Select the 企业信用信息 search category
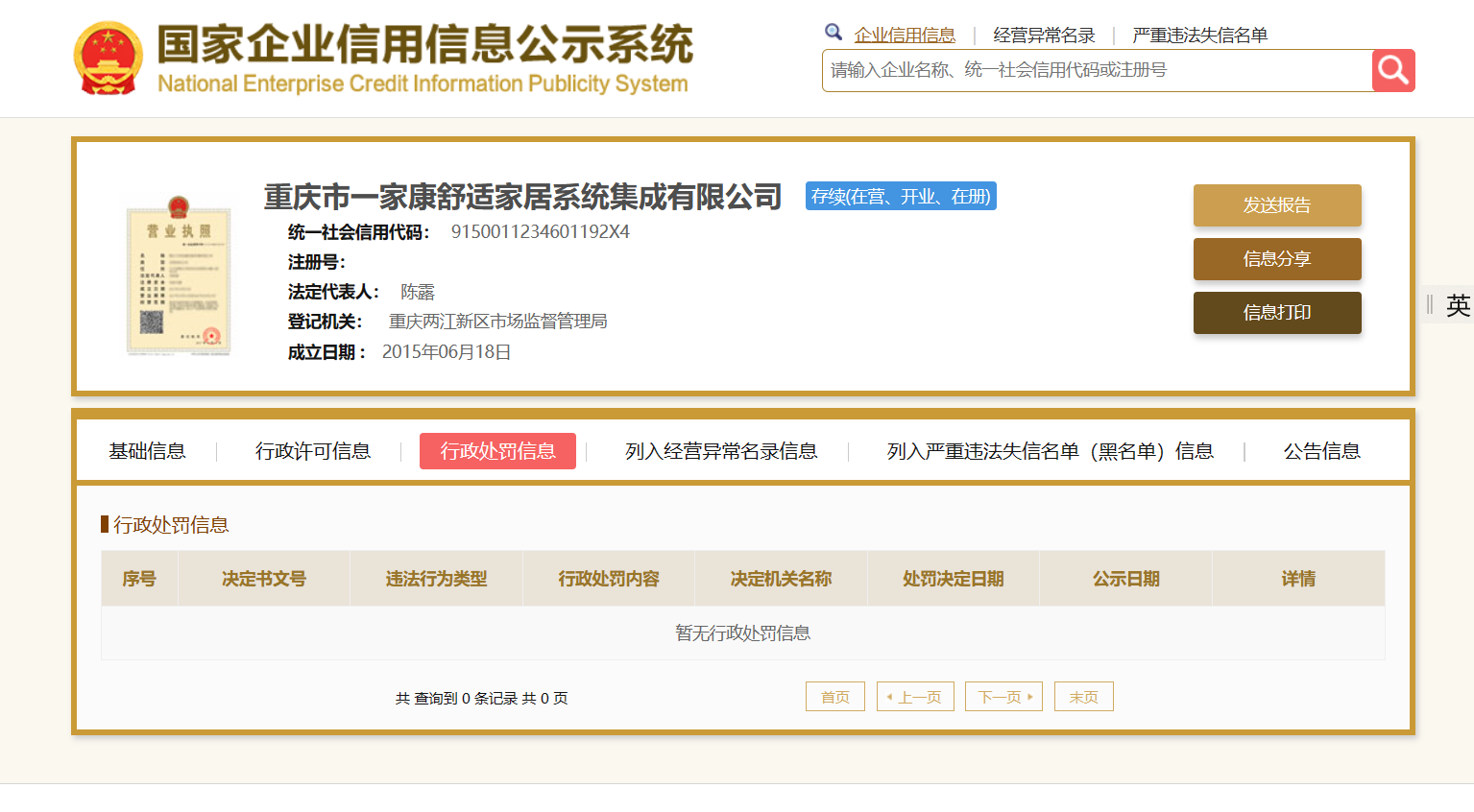 click(x=905, y=36)
